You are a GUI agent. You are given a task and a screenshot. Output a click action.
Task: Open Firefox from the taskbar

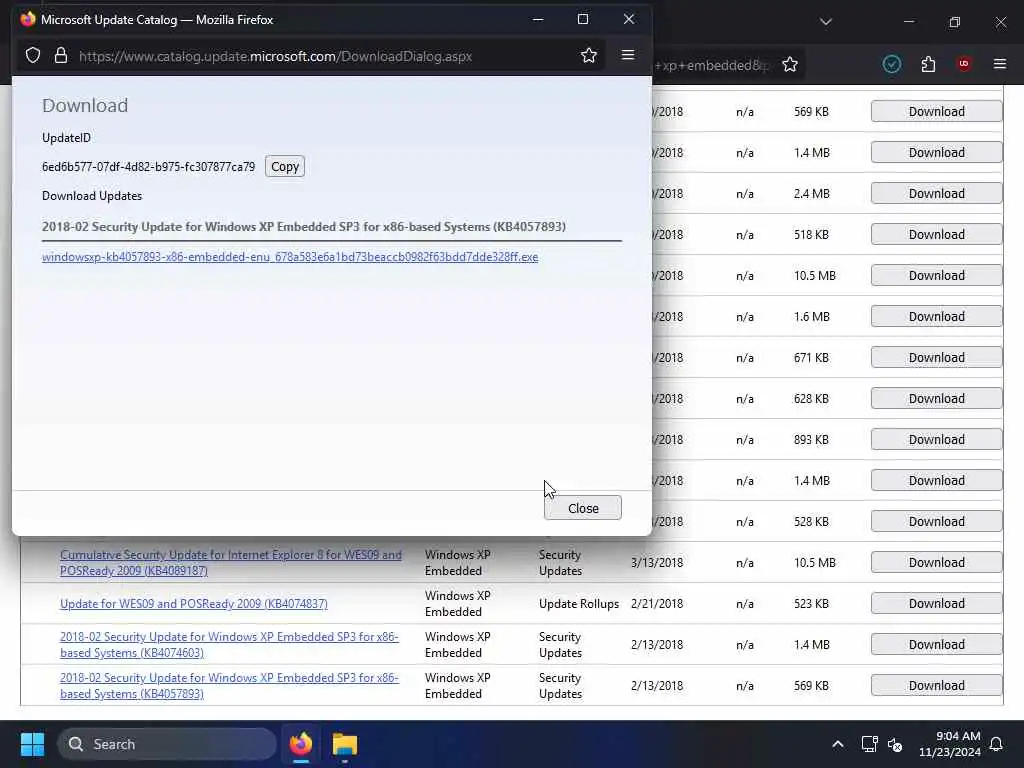(x=300, y=744)
